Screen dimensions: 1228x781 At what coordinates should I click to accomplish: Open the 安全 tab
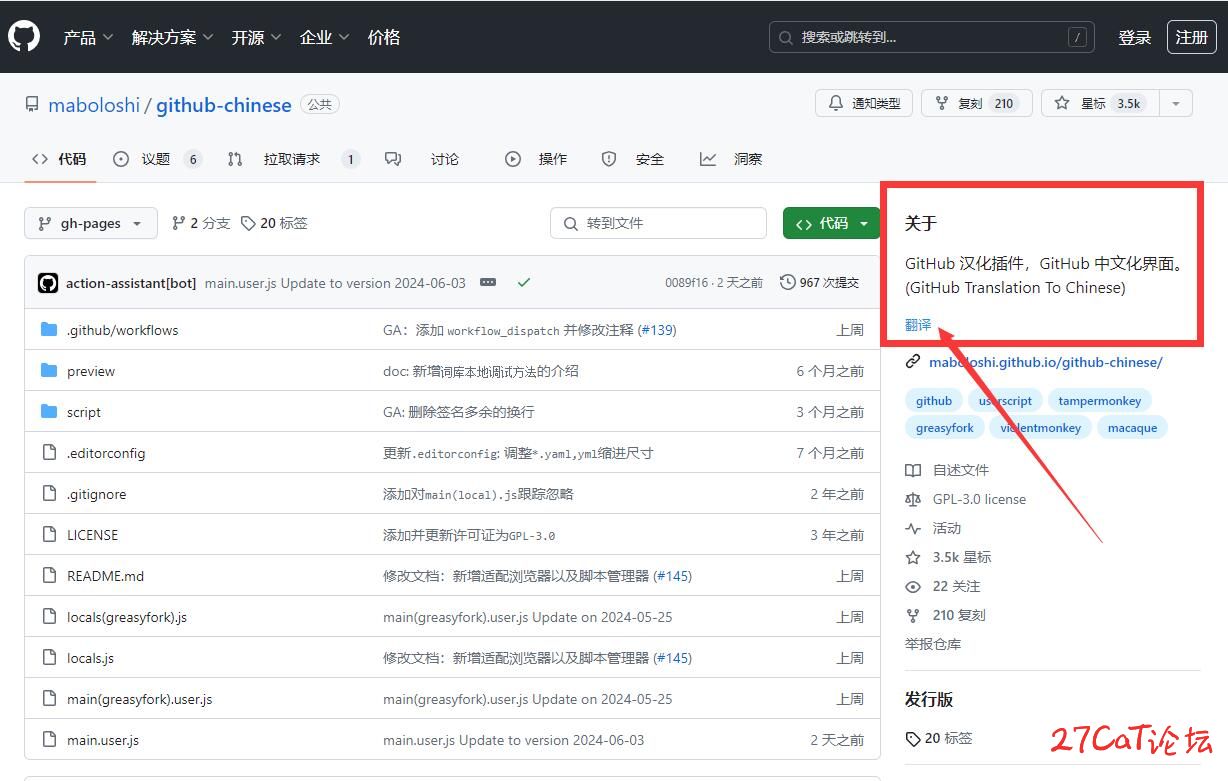[633, 159]
